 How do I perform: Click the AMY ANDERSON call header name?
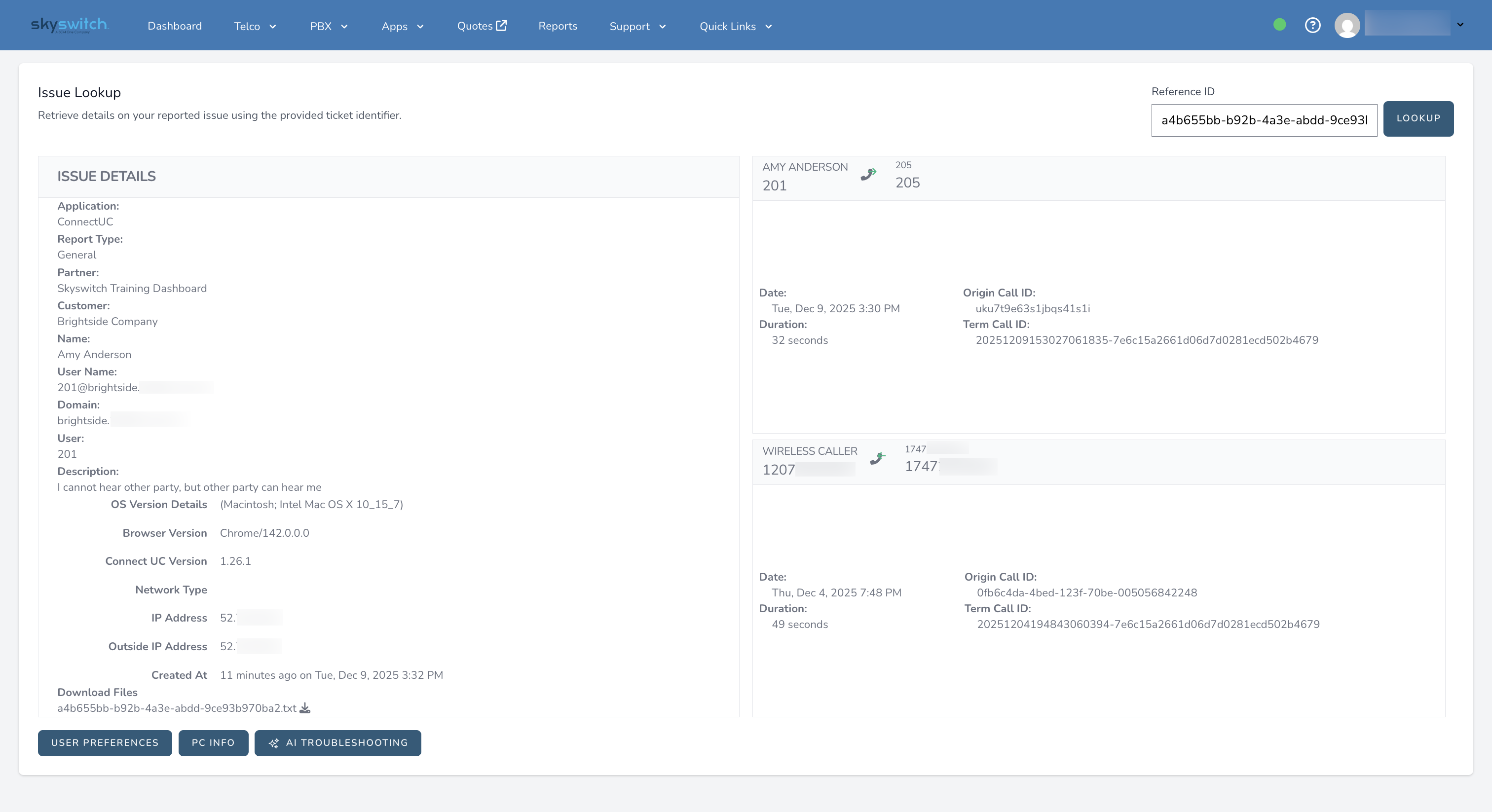click(805, 167)
